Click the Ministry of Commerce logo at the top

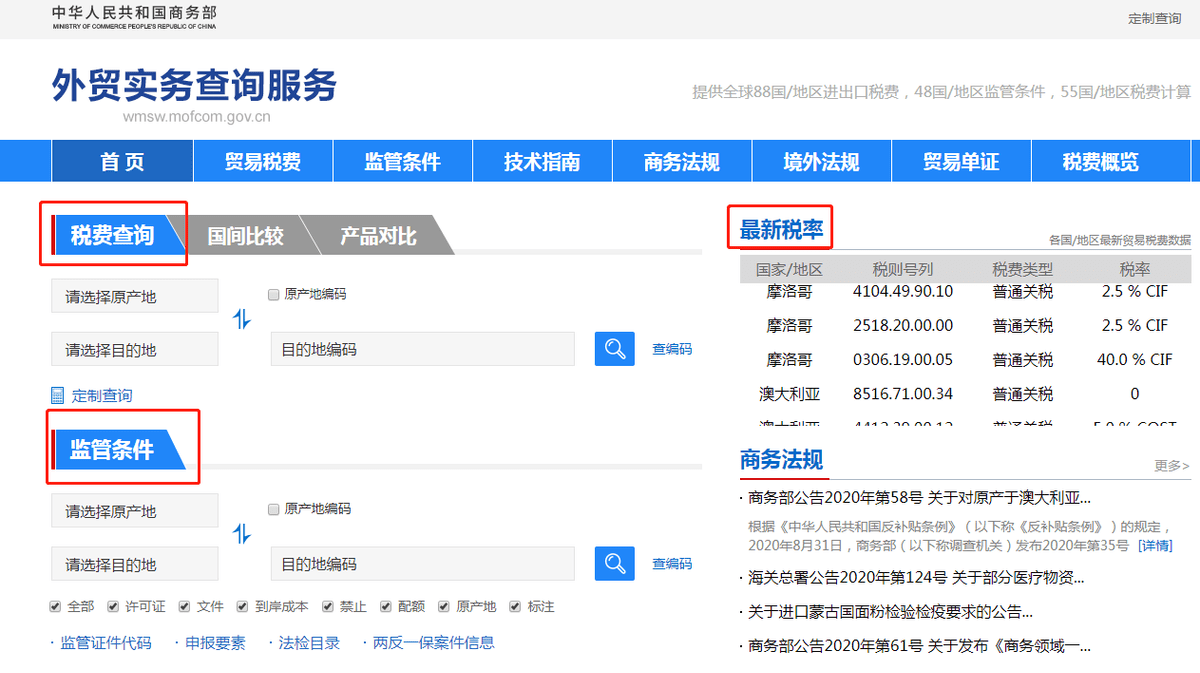[x=134, y=17]
